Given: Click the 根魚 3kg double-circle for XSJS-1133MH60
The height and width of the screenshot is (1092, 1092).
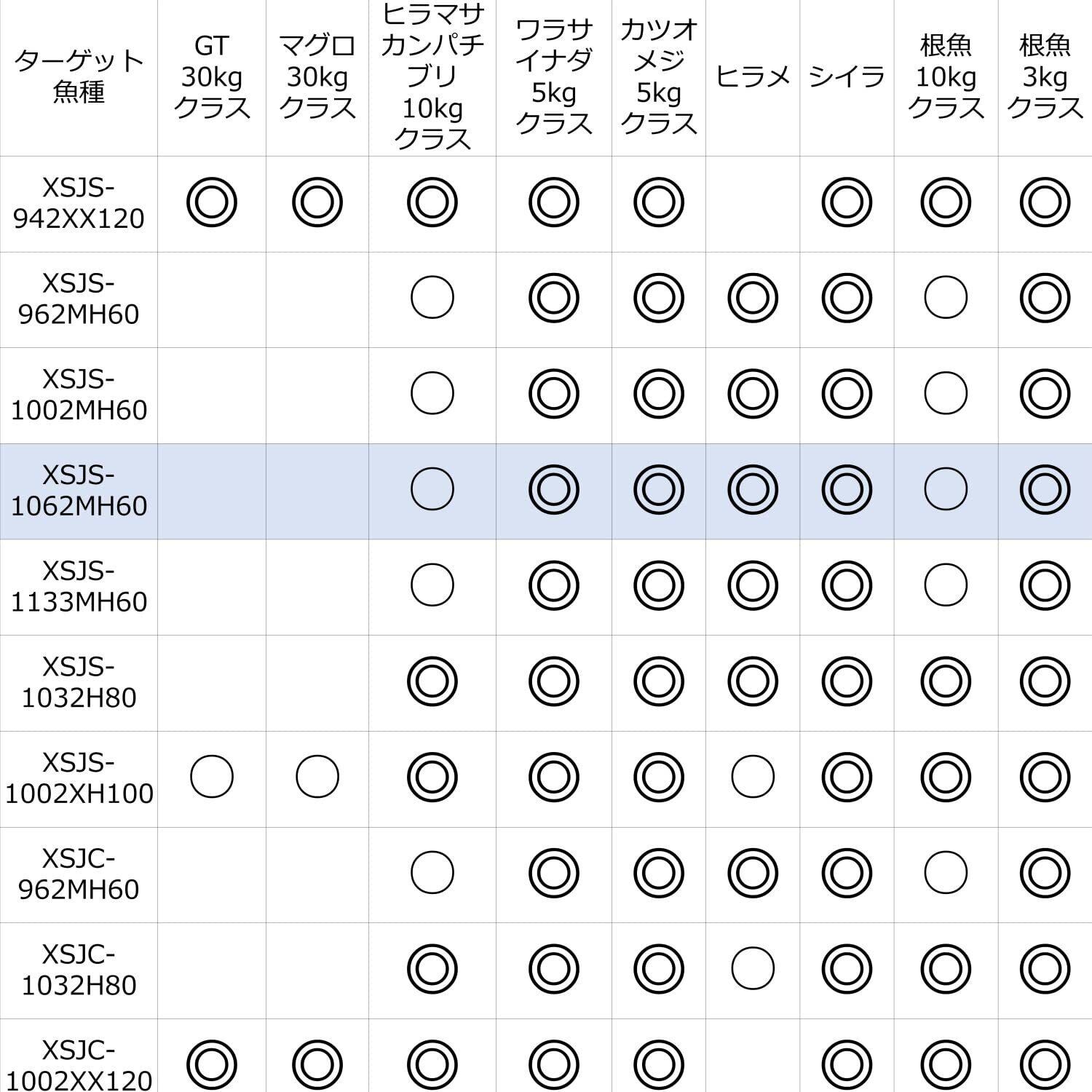Looking at the screenshot, I should (x=1045, y=585).
